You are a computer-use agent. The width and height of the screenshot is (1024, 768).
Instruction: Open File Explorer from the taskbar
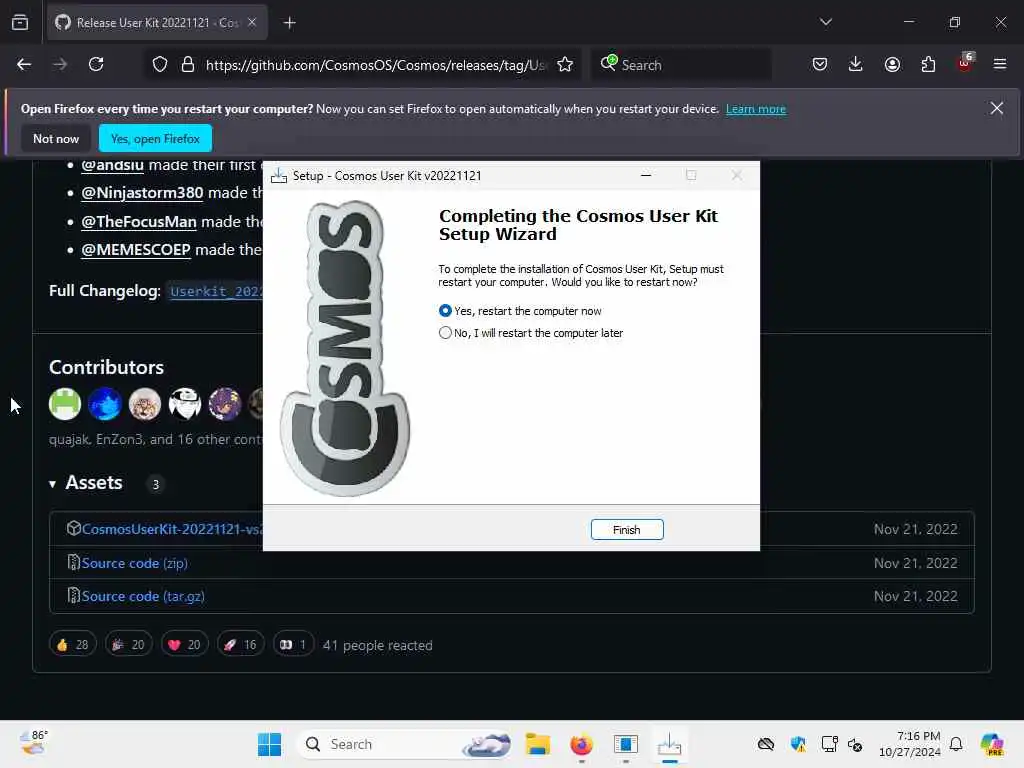537,744
